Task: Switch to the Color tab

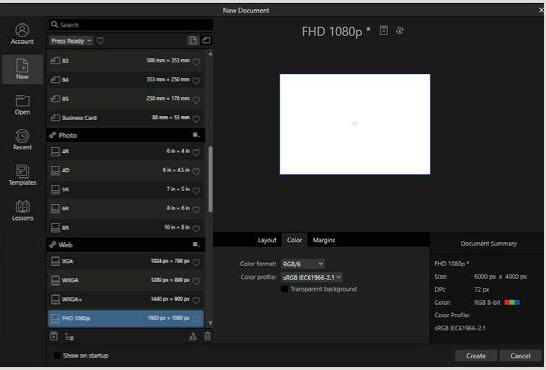Action: click(x=294, y=240)
